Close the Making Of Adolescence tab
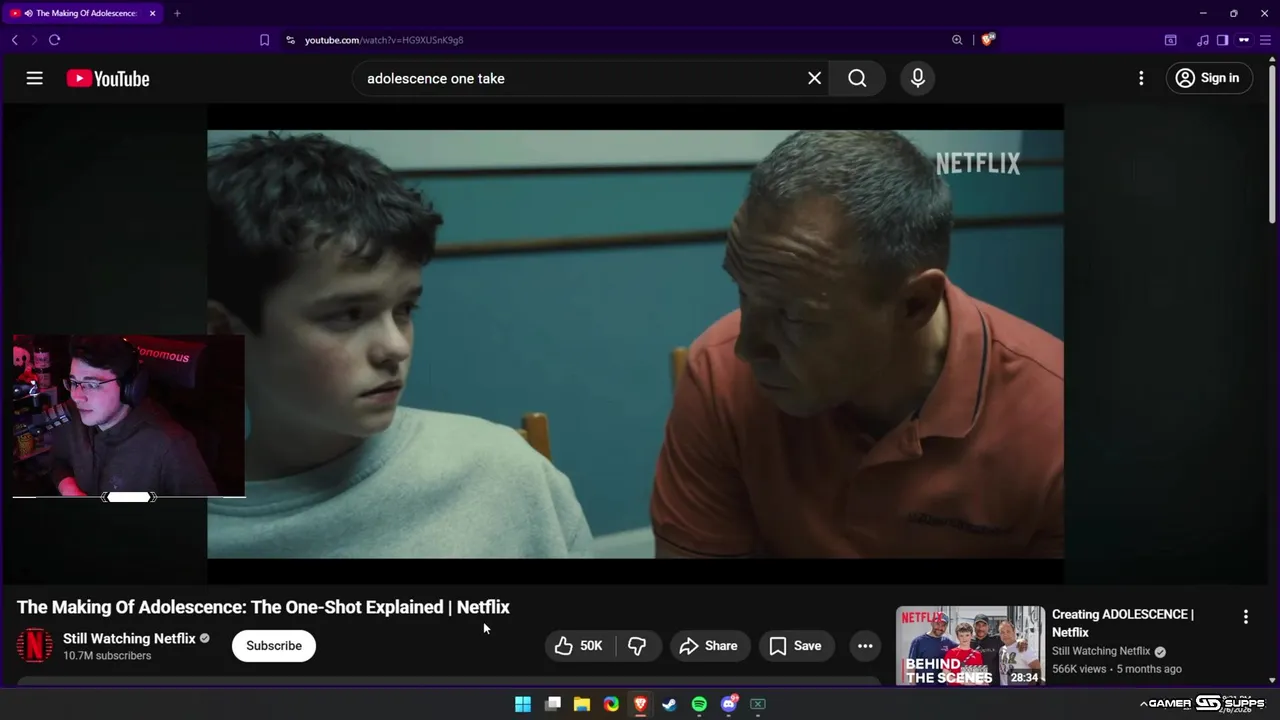Image resolution: width=1280 pixels, height=720 pixels. coord(153,13)
